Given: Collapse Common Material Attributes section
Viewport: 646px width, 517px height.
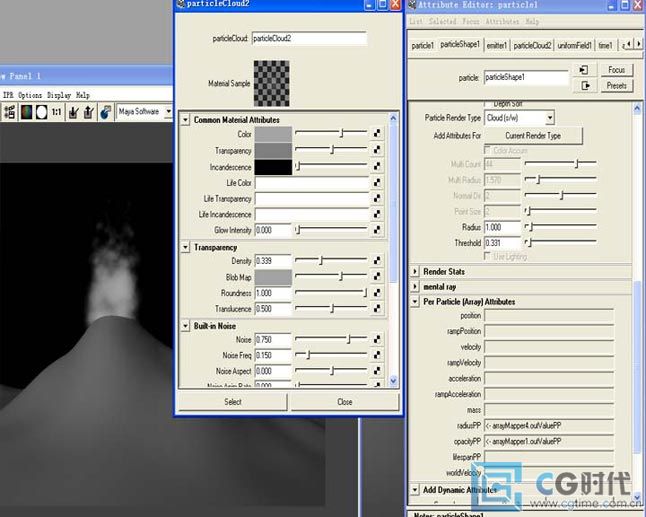Looking at the screenshot, I should coord(185,120).
